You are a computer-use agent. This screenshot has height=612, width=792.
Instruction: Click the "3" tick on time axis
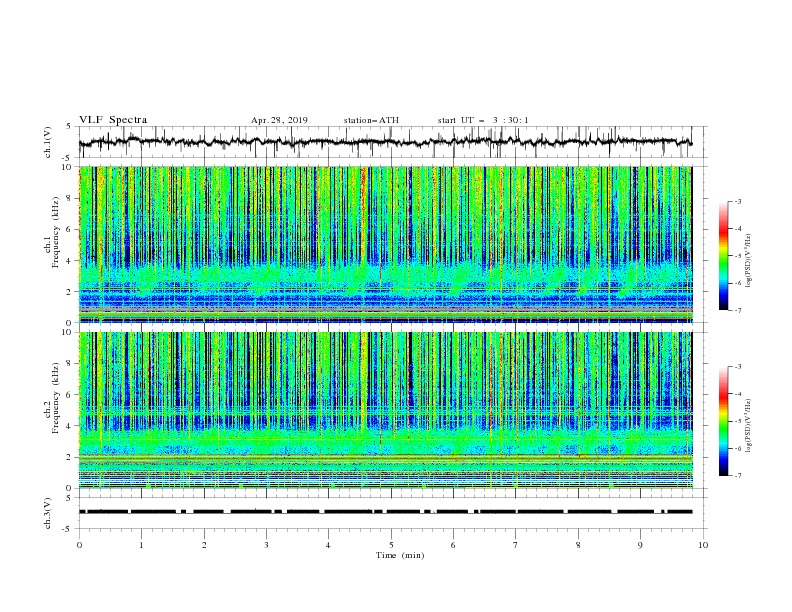[x=266, y=545]
